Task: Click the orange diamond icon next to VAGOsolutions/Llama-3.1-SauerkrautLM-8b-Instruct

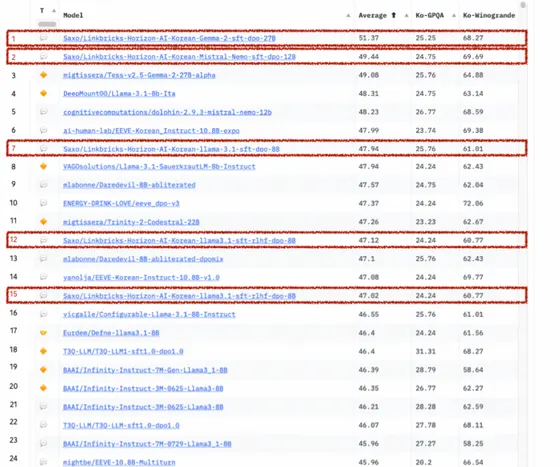Action: [x=44, y=166]
